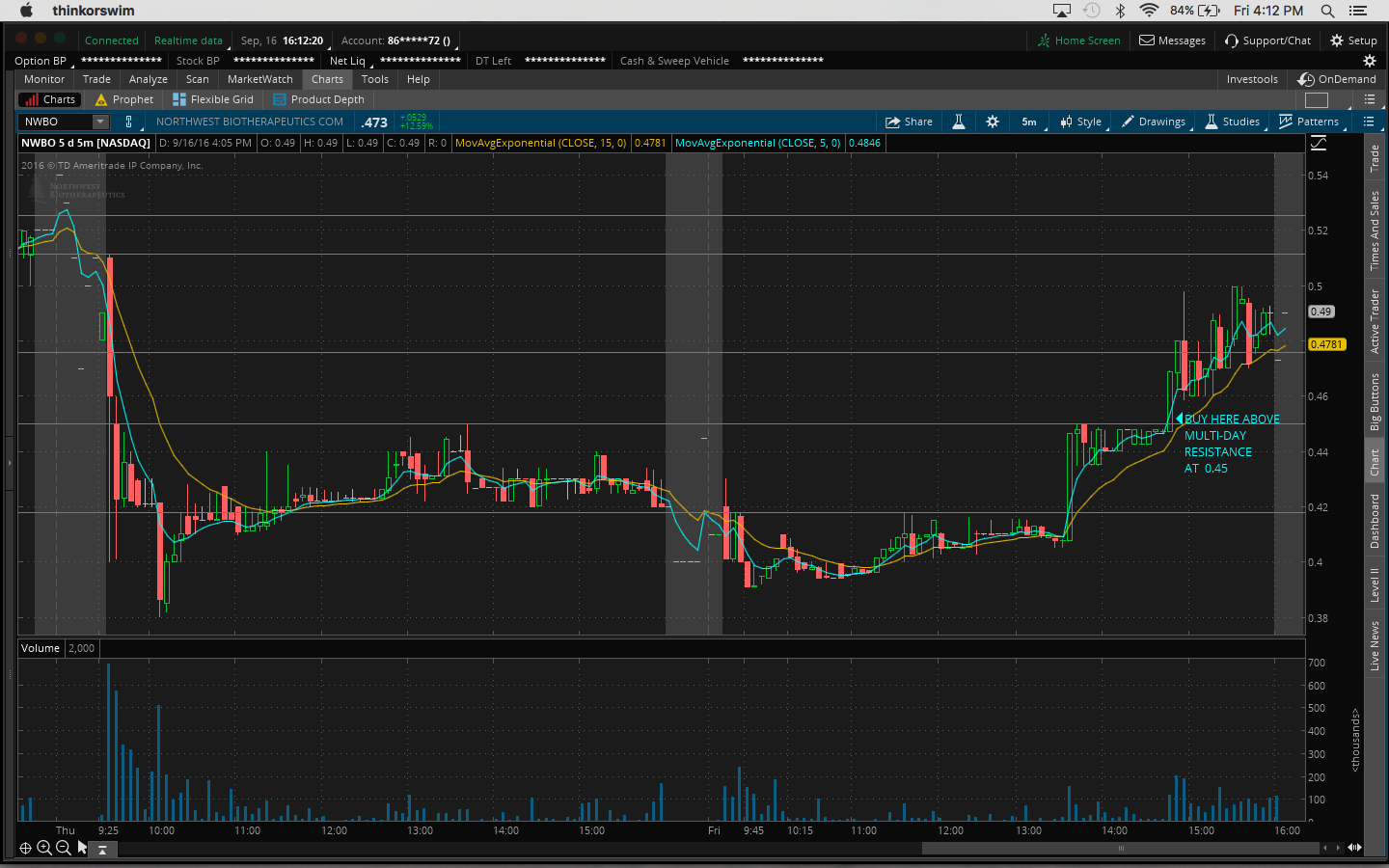Image resolution: width=1389 pixels, height=868 pixels.
Task: Click the Realtime data status
Action: (x=188, y=41)
